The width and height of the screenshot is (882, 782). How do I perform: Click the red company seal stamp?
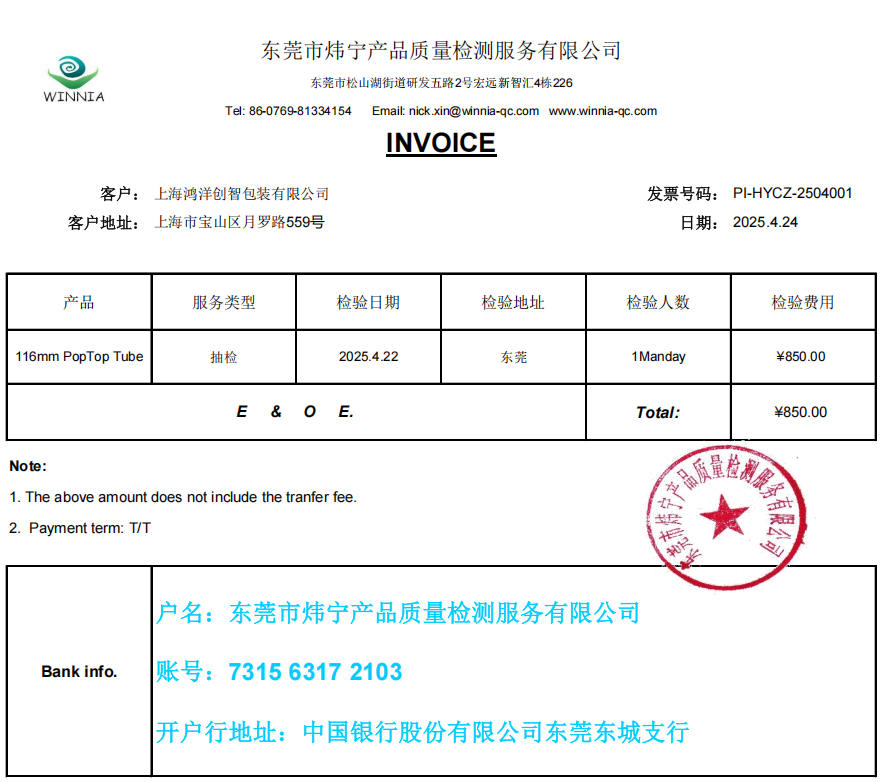[x=726, y=518]
